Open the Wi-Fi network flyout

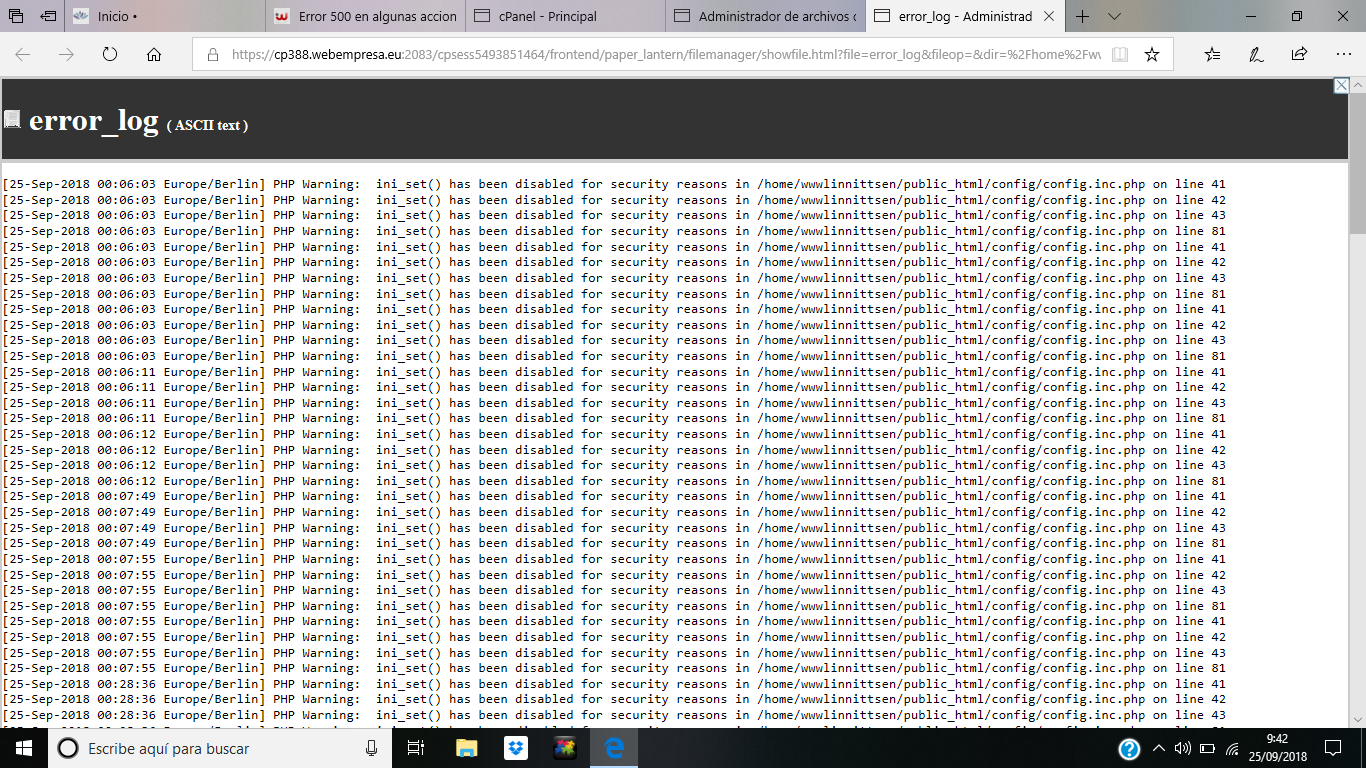point(1231,748)
